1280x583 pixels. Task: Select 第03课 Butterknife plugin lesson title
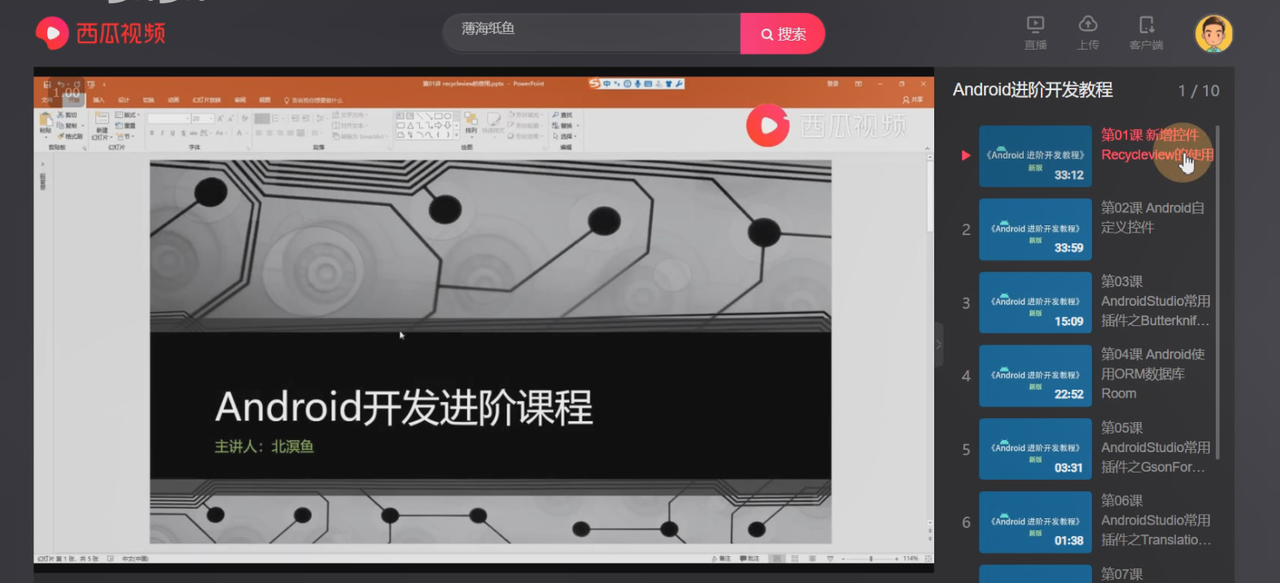point(1156,301)
